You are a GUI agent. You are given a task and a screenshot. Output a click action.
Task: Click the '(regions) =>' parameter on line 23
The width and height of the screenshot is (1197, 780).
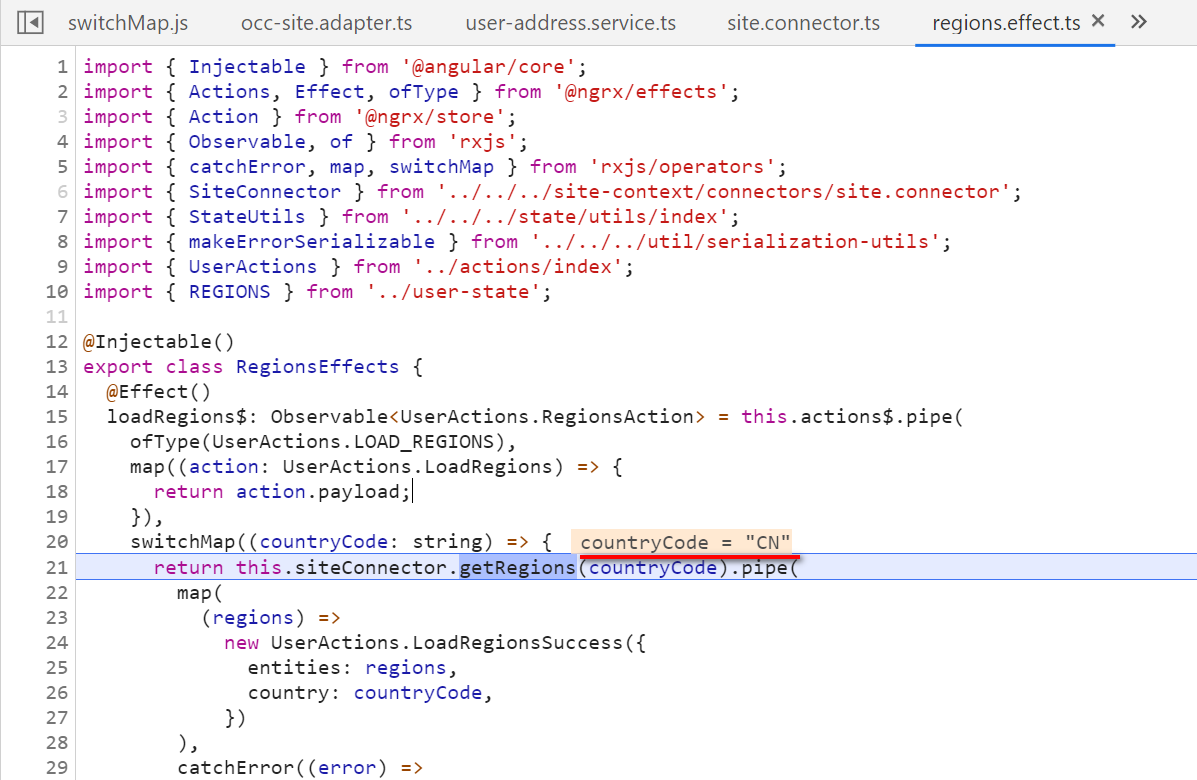coord(271,617)
